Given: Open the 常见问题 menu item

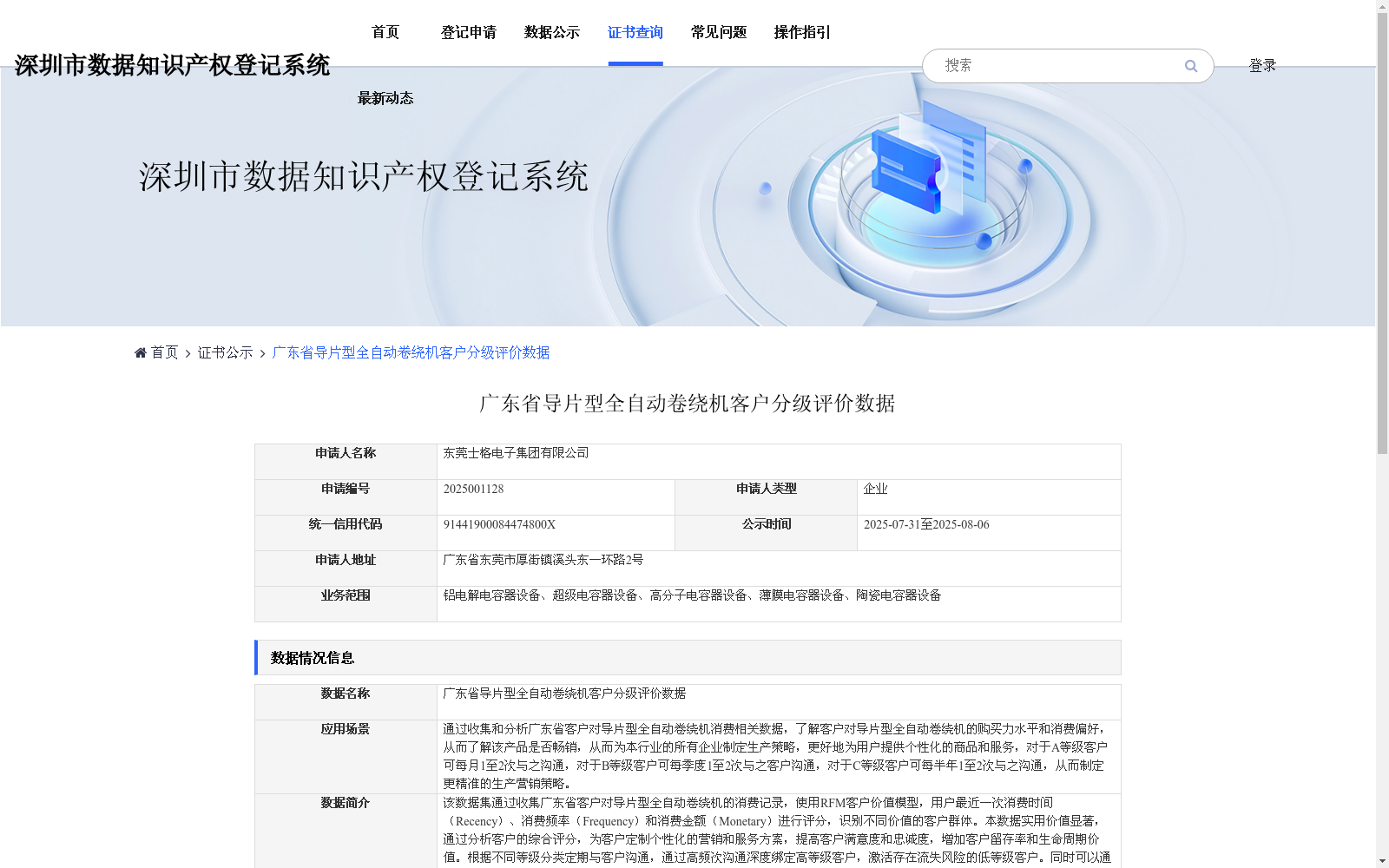Looking at the screenshot, I should [x=719, y=32].
